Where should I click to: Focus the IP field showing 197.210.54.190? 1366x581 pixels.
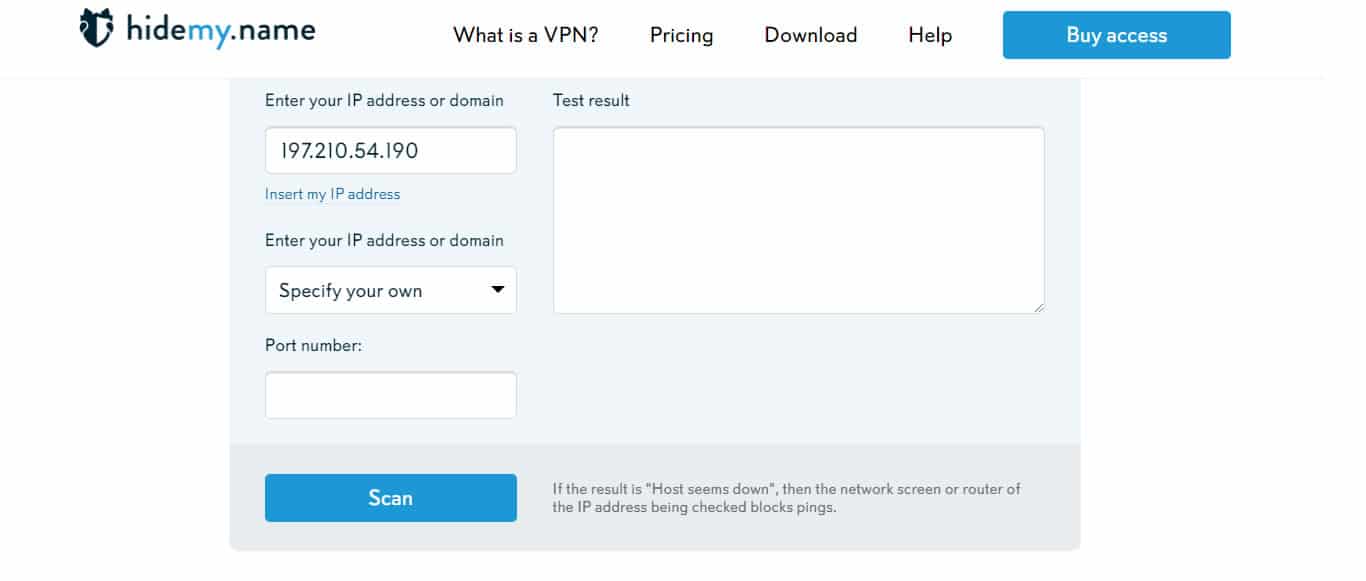[x=391, y=150]
